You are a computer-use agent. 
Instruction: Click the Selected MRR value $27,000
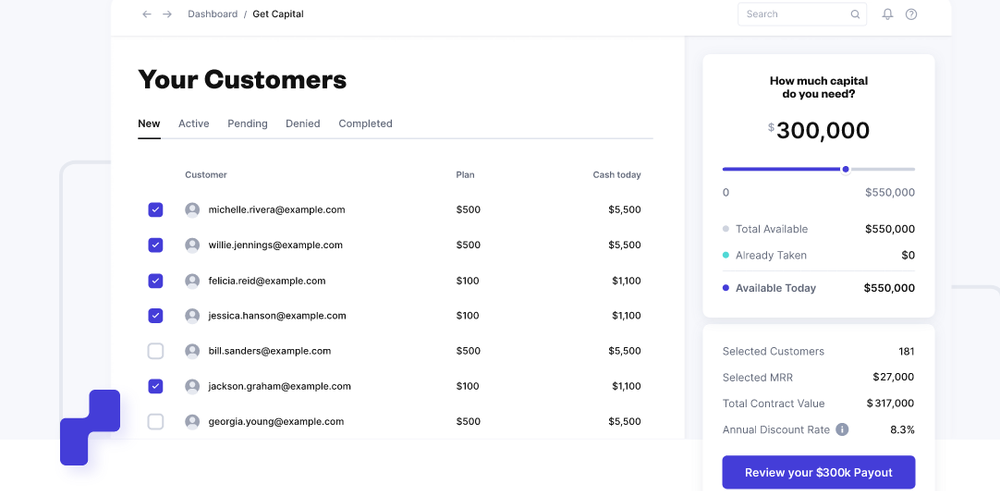click(x=893, y=377)
